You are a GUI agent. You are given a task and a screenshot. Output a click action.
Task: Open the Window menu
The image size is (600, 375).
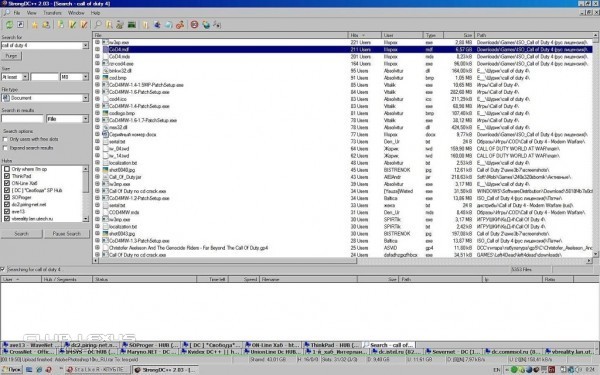[x=76, y=13]
